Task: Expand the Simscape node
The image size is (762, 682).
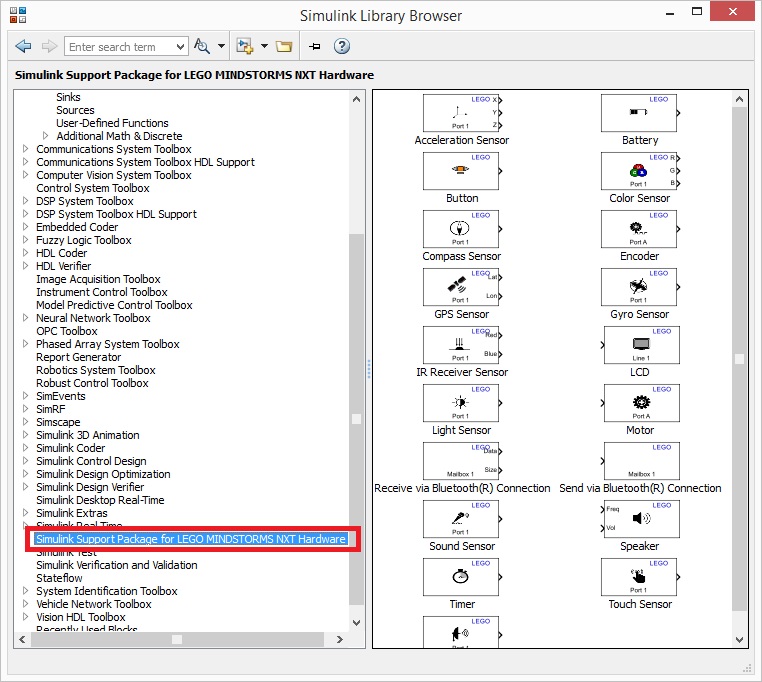Action: tap(25, 422)
